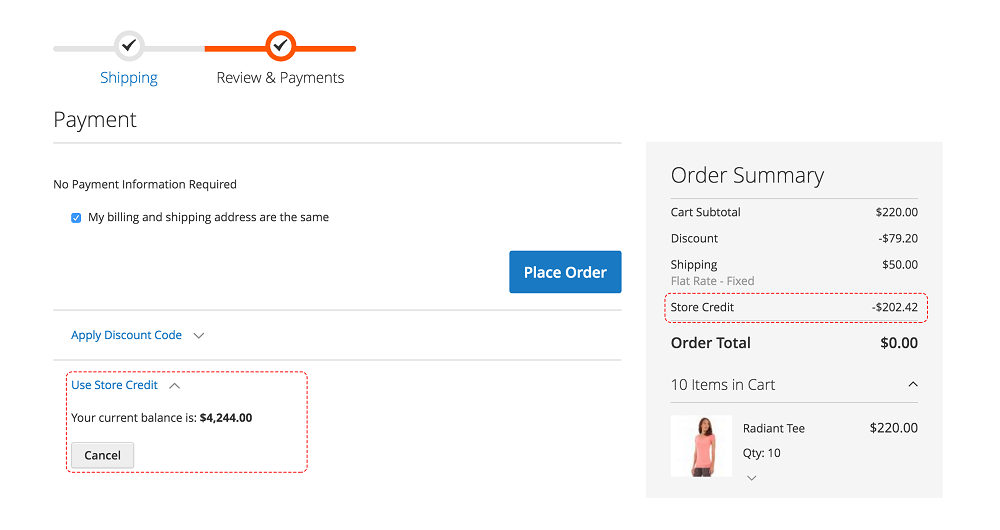
Task: Click the current balance amount $4,244.00
Action: coord(226,418)
